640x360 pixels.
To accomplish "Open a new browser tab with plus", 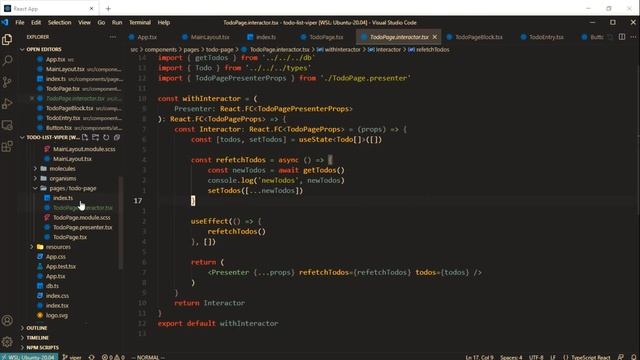I will click(108, 9).
